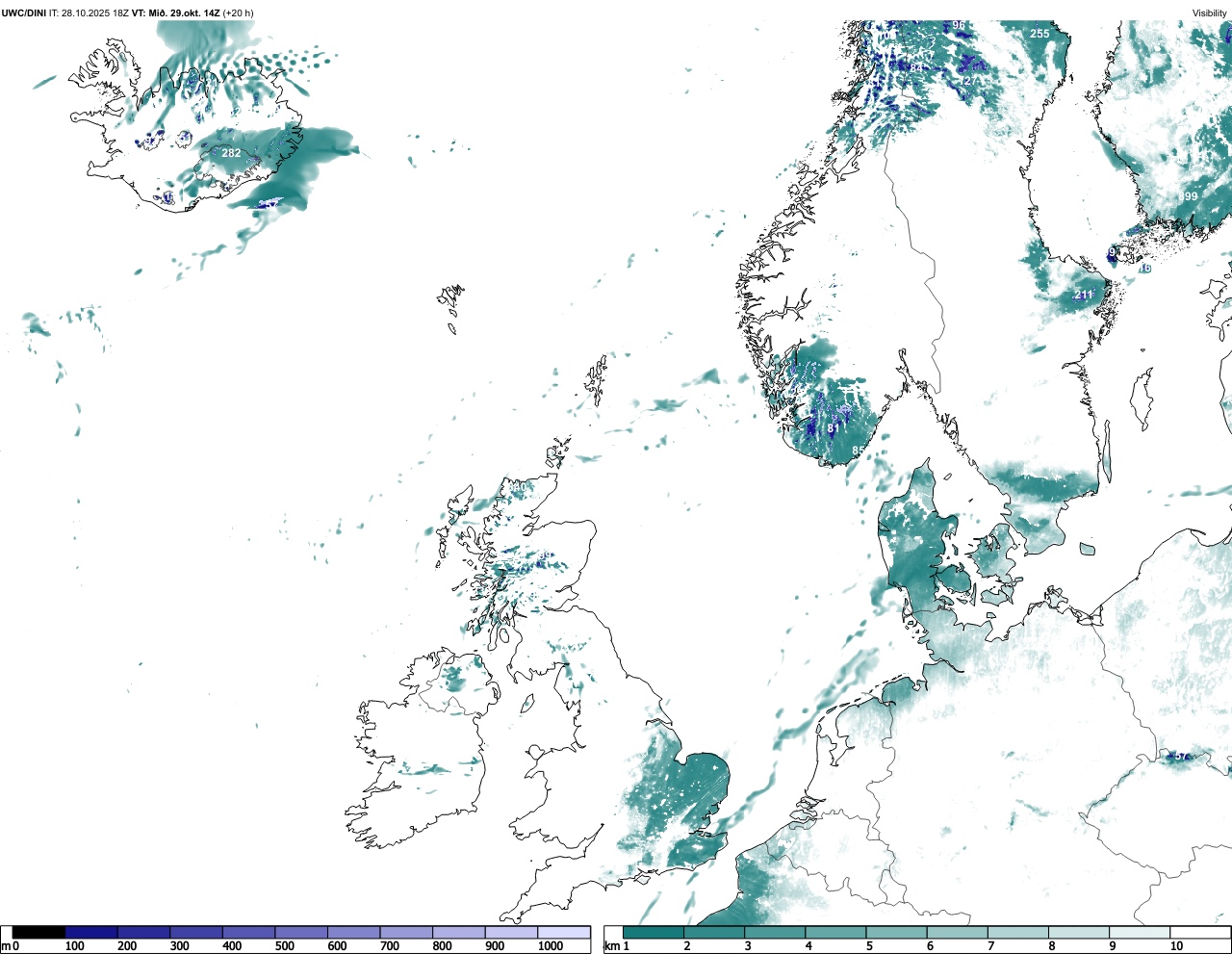Click the 7–8 km legend swatch
The height and width of the screenshot is (954, 1232).
point(1017,932)
